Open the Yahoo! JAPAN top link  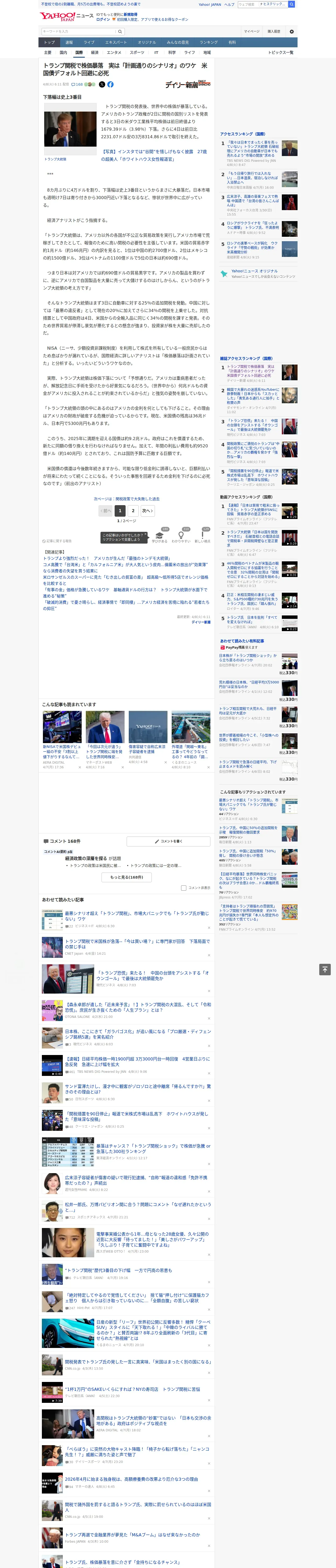(x=210, y=4)
